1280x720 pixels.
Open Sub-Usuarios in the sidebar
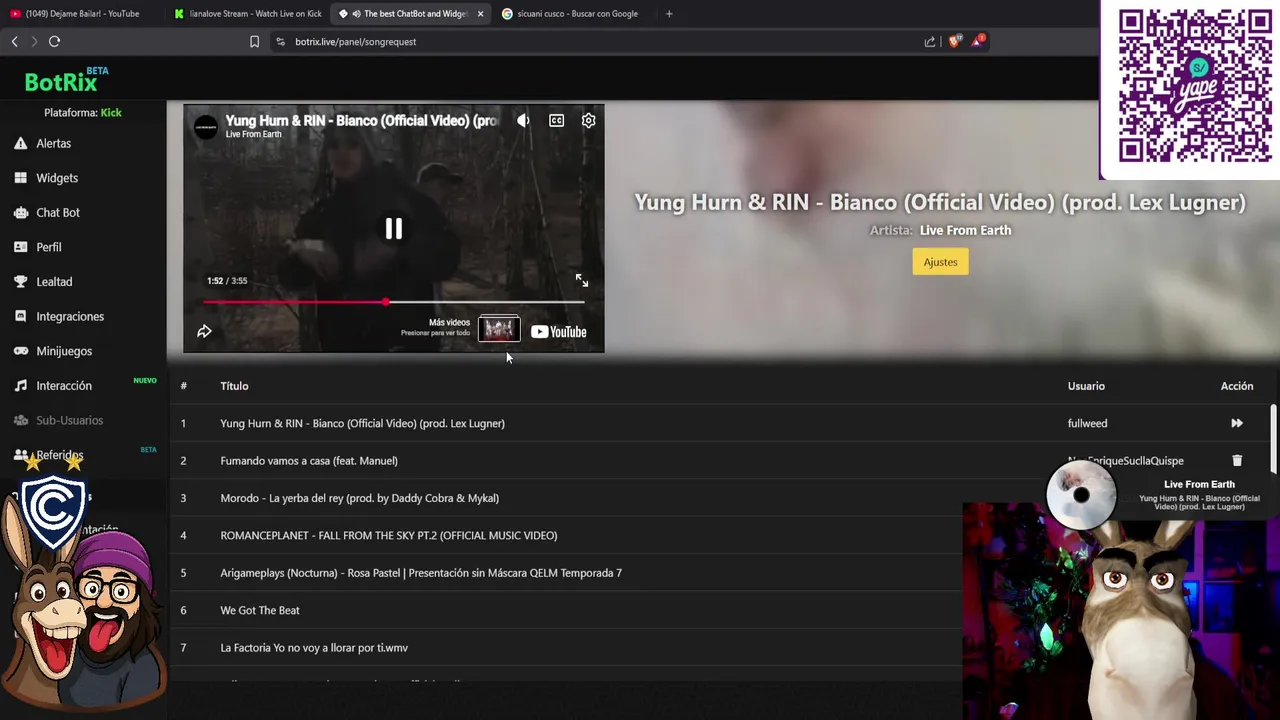pyautogui.click(x=70, y=420)
